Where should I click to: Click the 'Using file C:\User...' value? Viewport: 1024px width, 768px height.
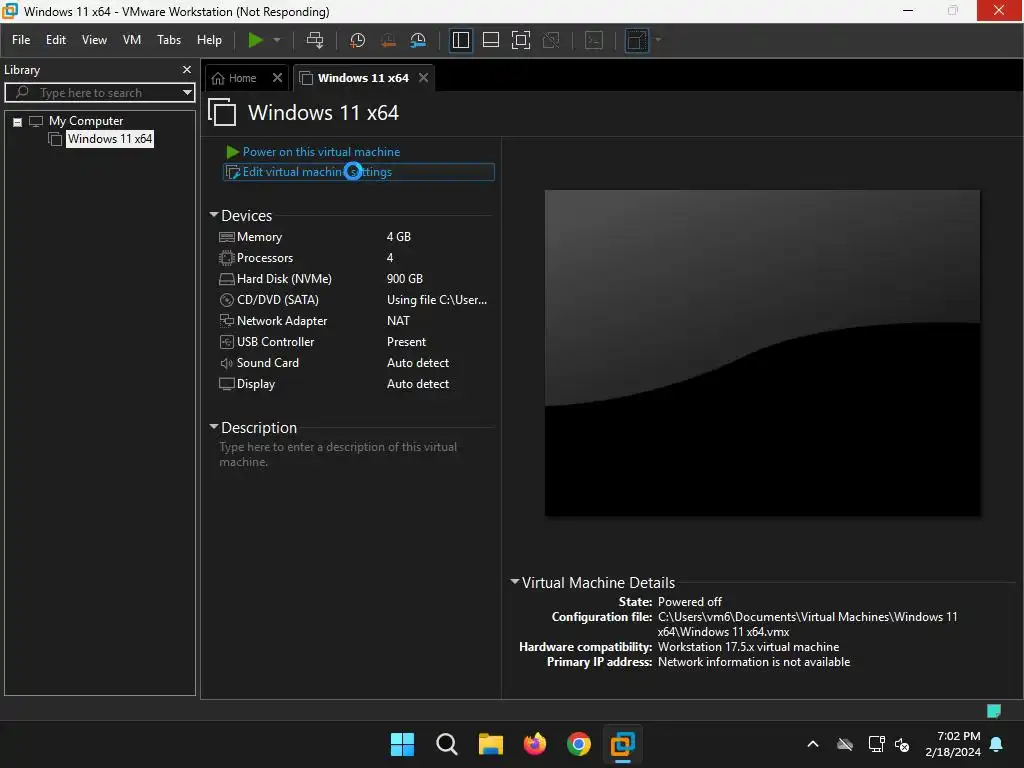[x=437, y=300]
